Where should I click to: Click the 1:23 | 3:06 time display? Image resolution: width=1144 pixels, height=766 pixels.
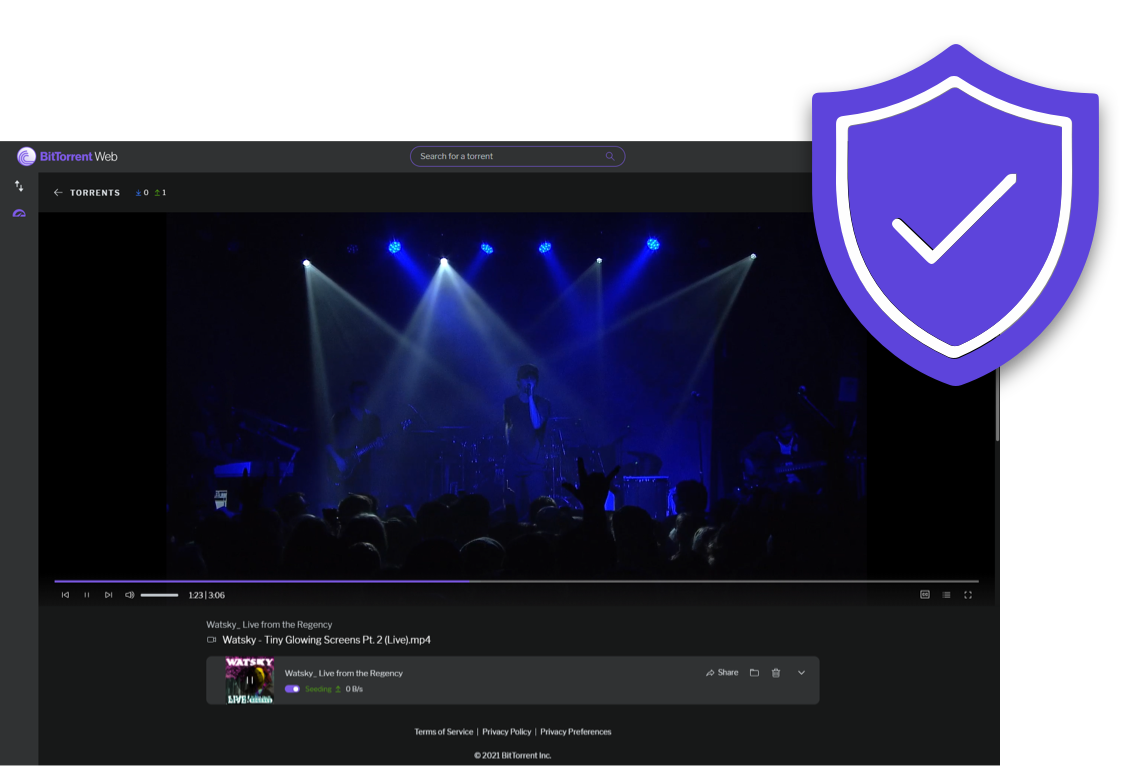click(x=206, y=595)
